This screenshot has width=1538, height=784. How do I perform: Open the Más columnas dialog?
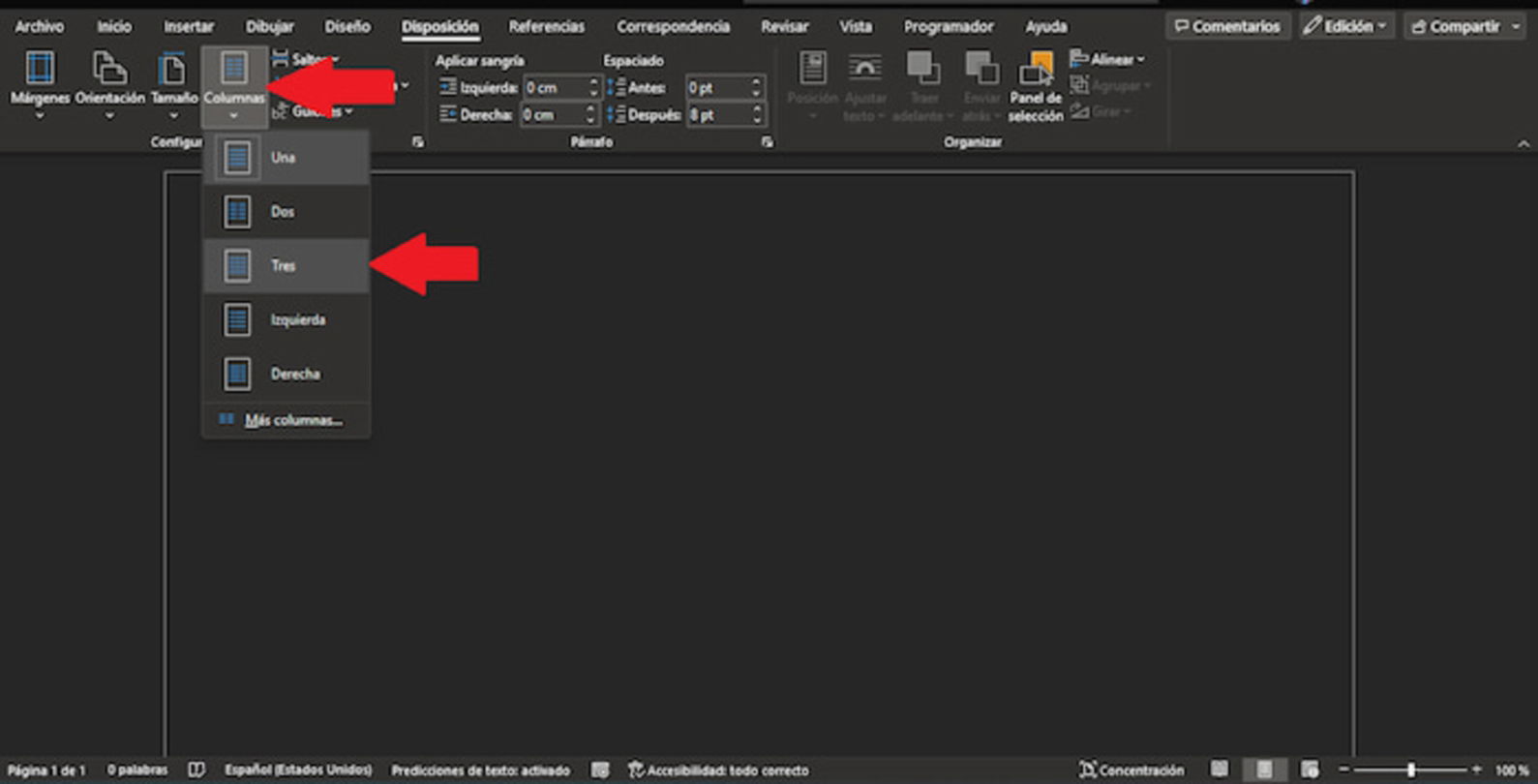(286, 420)
